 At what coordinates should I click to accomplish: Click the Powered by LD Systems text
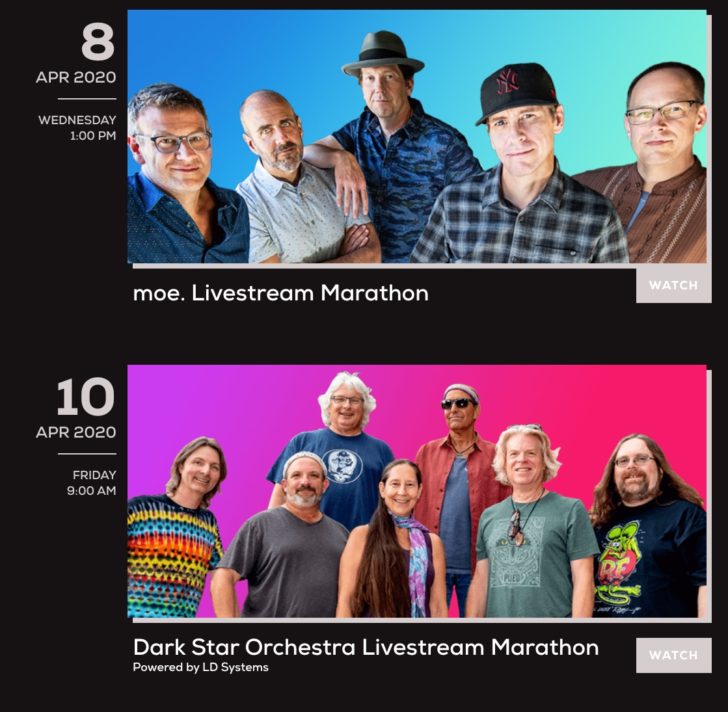201,667
